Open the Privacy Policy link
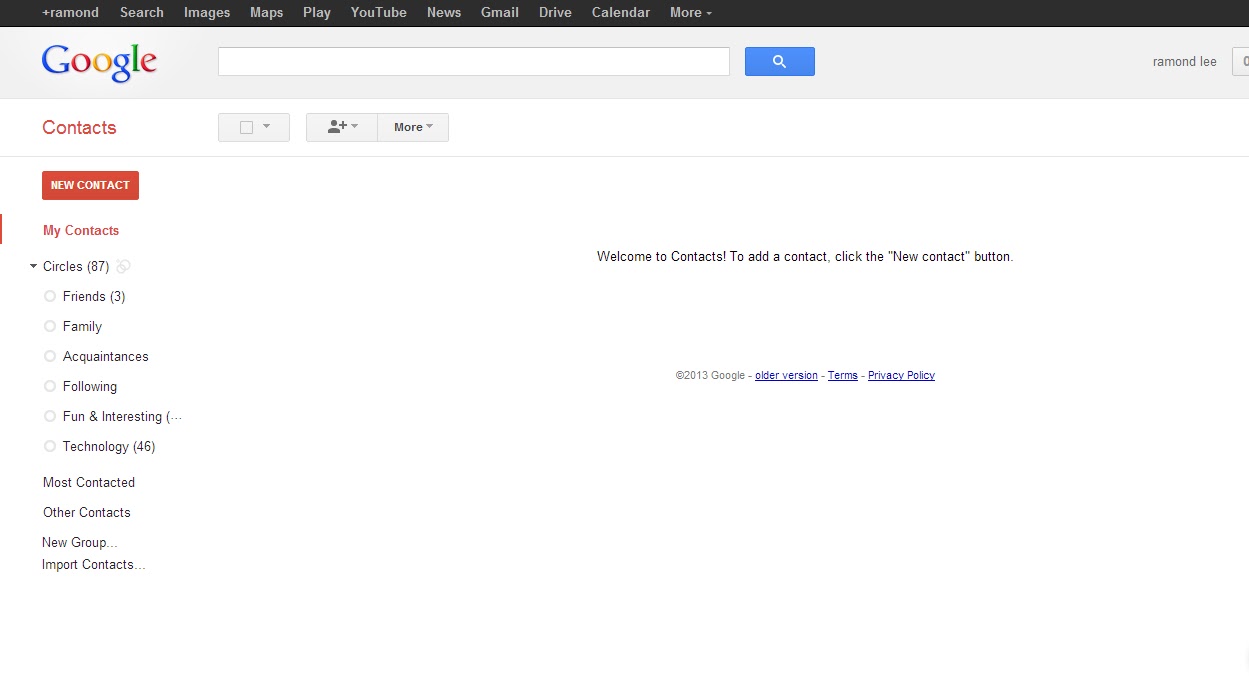Image resolution: width=1249 pixels, height=680 pixels. 901,376
